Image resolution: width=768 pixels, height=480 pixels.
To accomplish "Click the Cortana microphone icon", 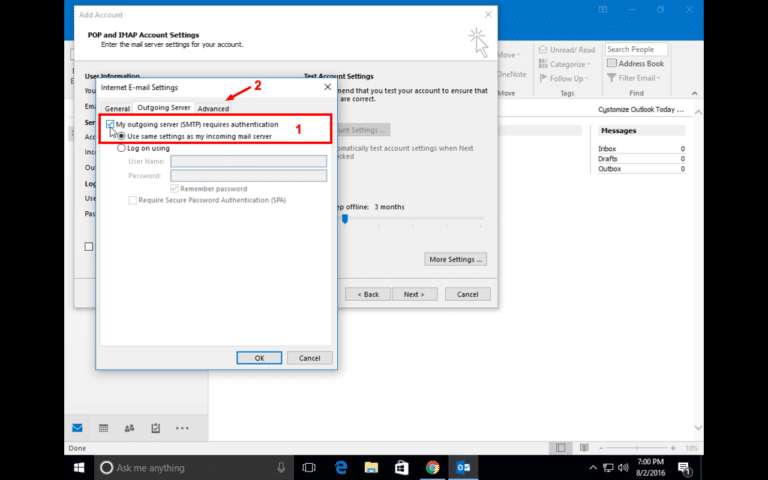I will (281, 468).
